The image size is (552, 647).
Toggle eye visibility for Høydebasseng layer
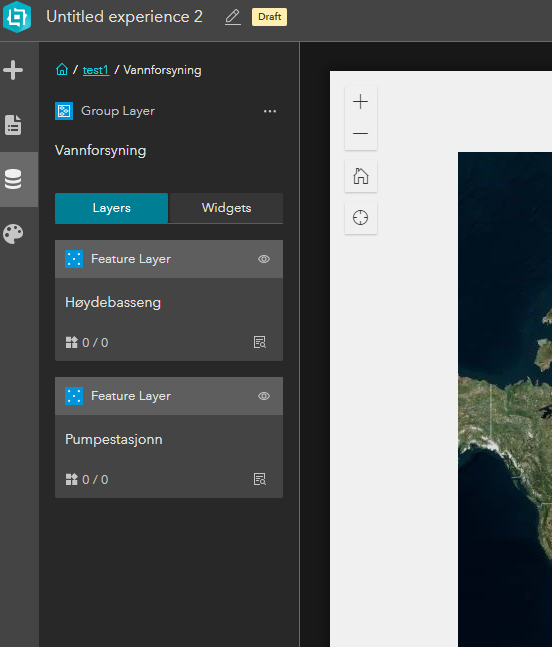coord(264,259)
